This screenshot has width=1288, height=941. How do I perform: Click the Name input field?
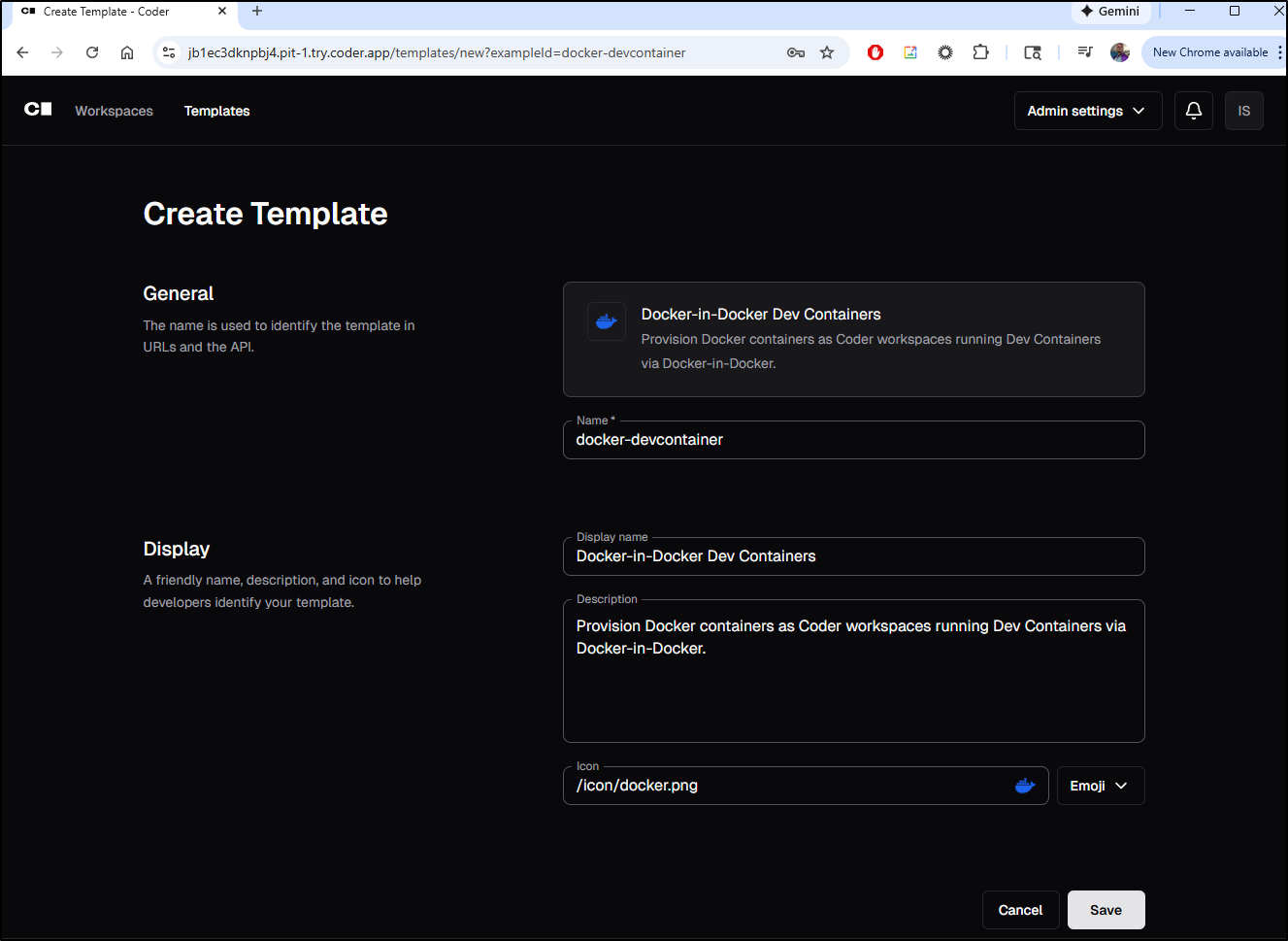pyautogui.click(x=852, y=440)
